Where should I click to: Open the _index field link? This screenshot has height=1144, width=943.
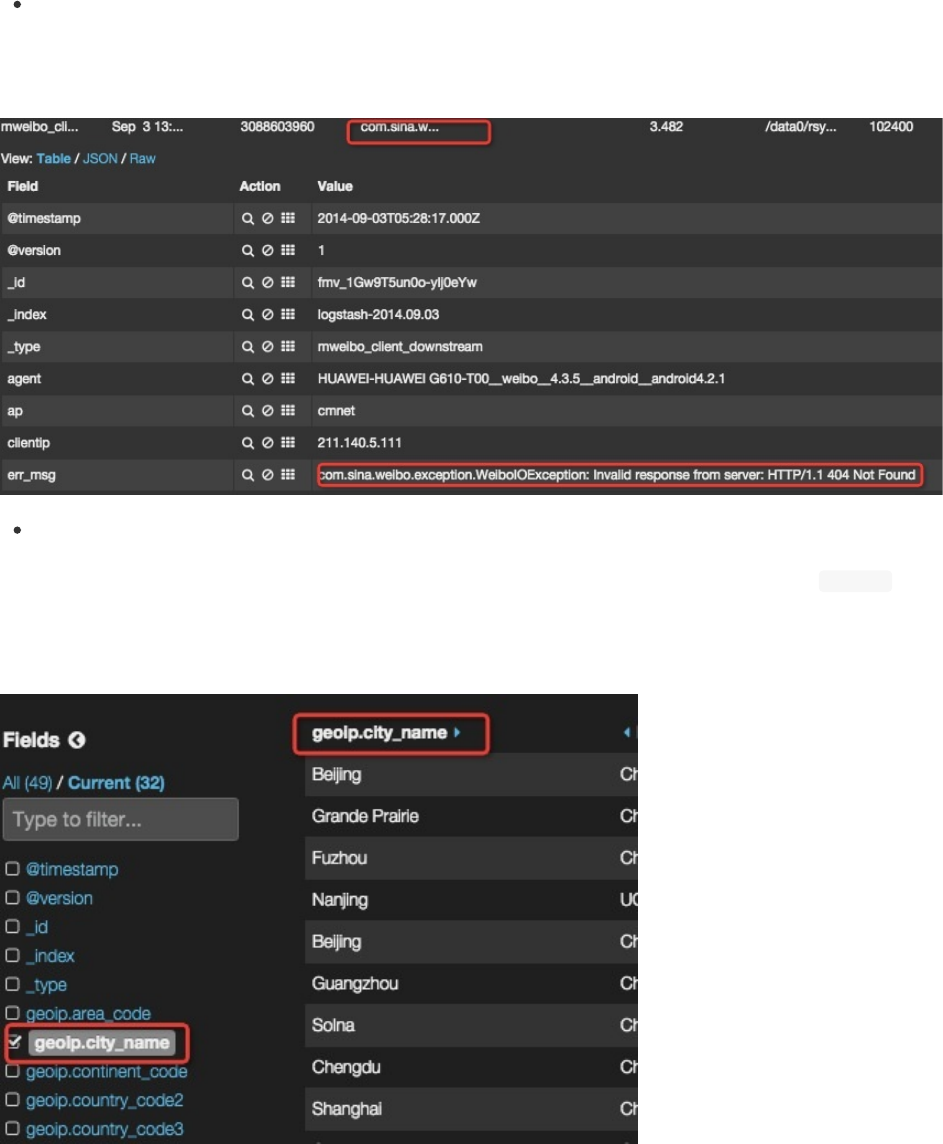[x=50, y=956]
